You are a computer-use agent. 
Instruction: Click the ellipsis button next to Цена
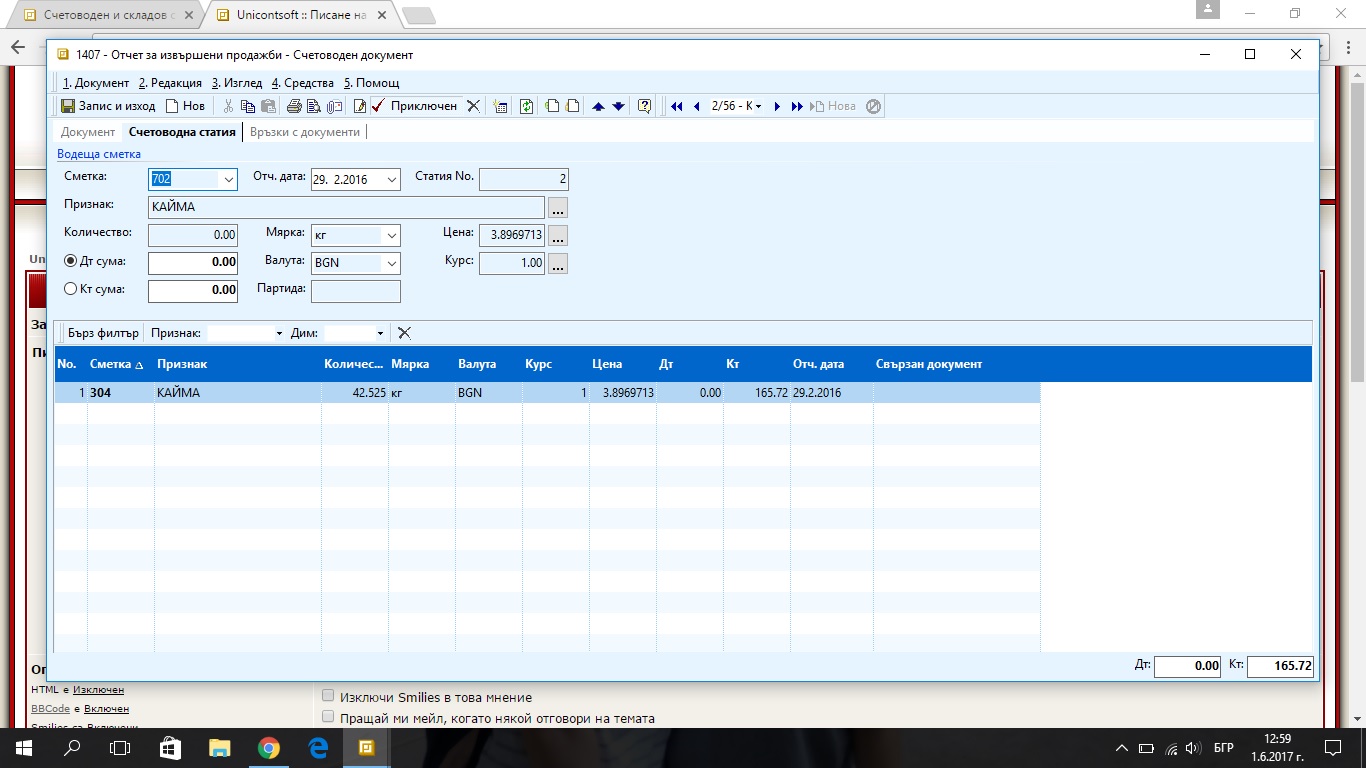tap(558, 236)
